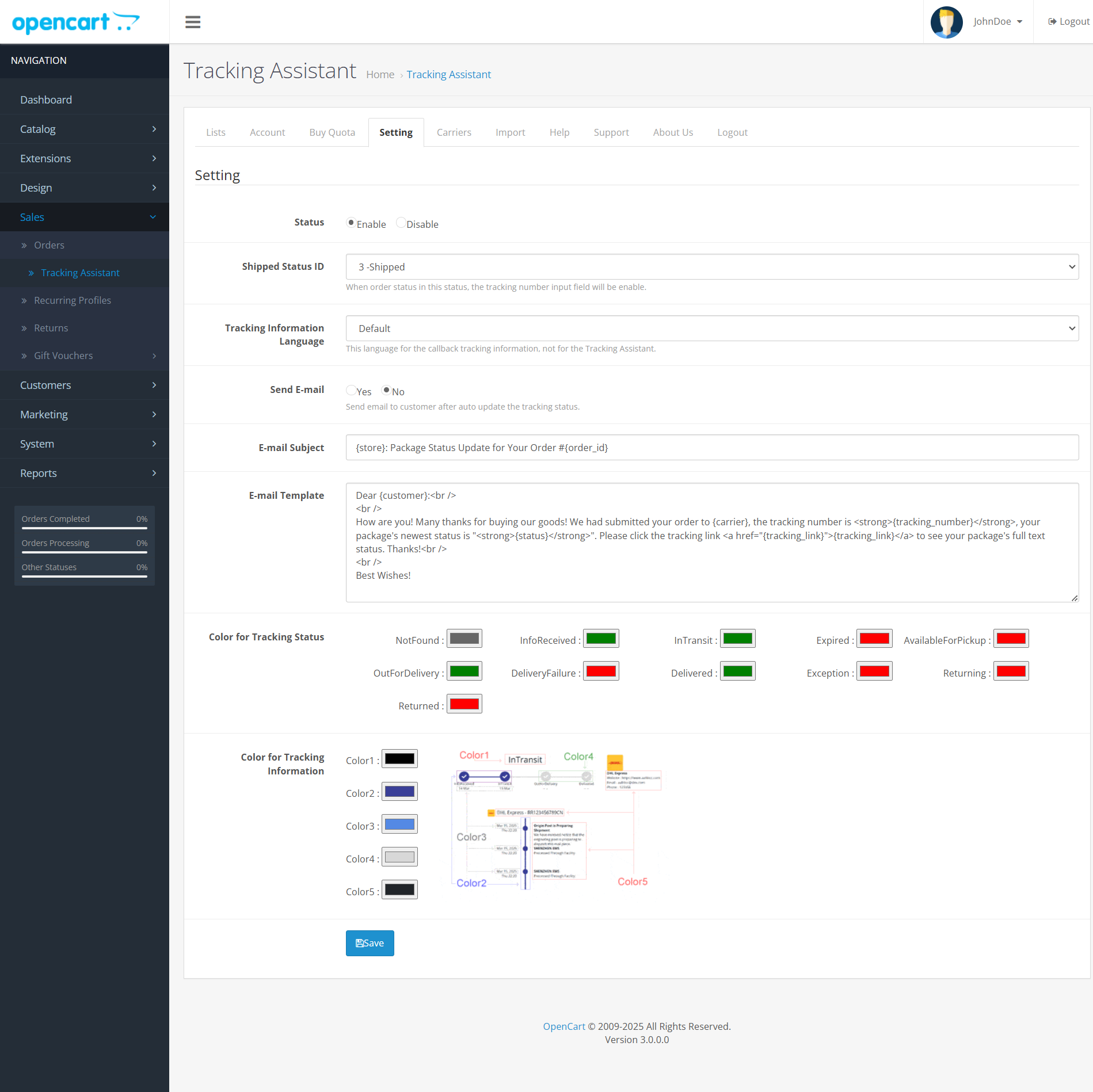
Task: Pick the Color1 black swatch
Action: pyautogui.click(x=399, y=759)
